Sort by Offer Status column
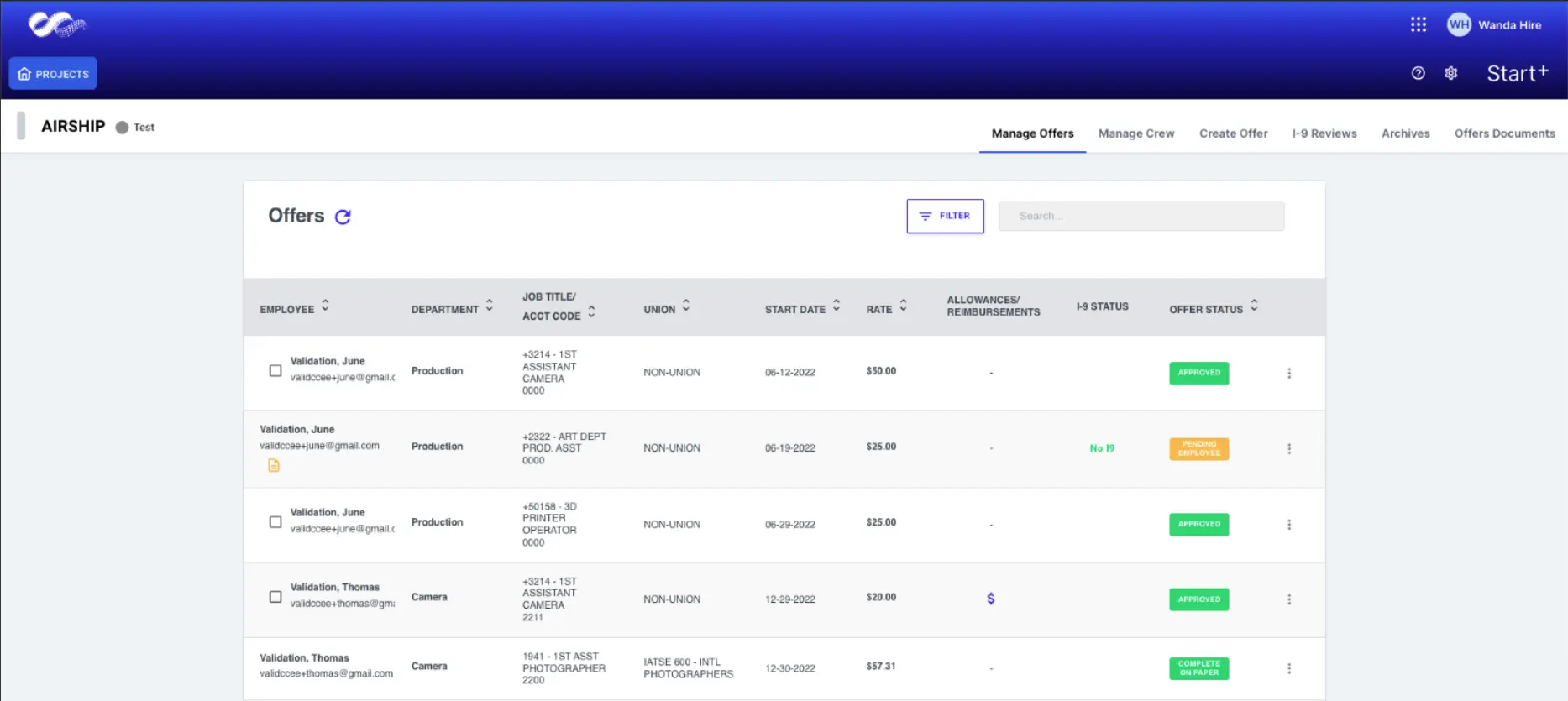The width and height of the screenshot is (1568, 701). click(1254, 306)
